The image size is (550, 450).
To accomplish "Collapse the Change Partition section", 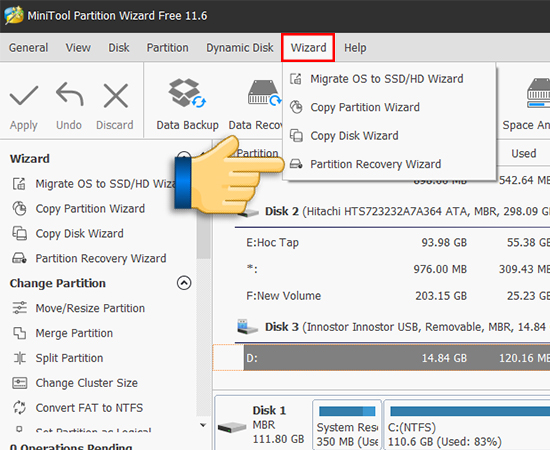I will (184, 283).
